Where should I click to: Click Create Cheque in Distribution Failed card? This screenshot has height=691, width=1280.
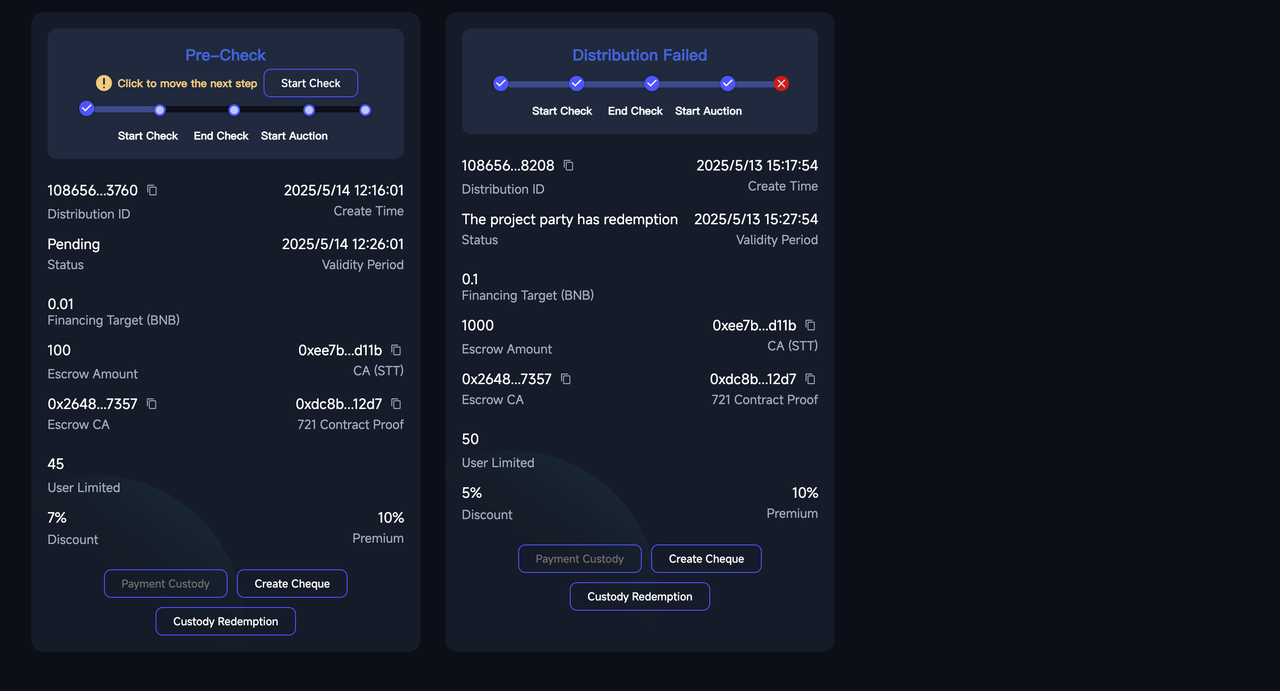706,559
